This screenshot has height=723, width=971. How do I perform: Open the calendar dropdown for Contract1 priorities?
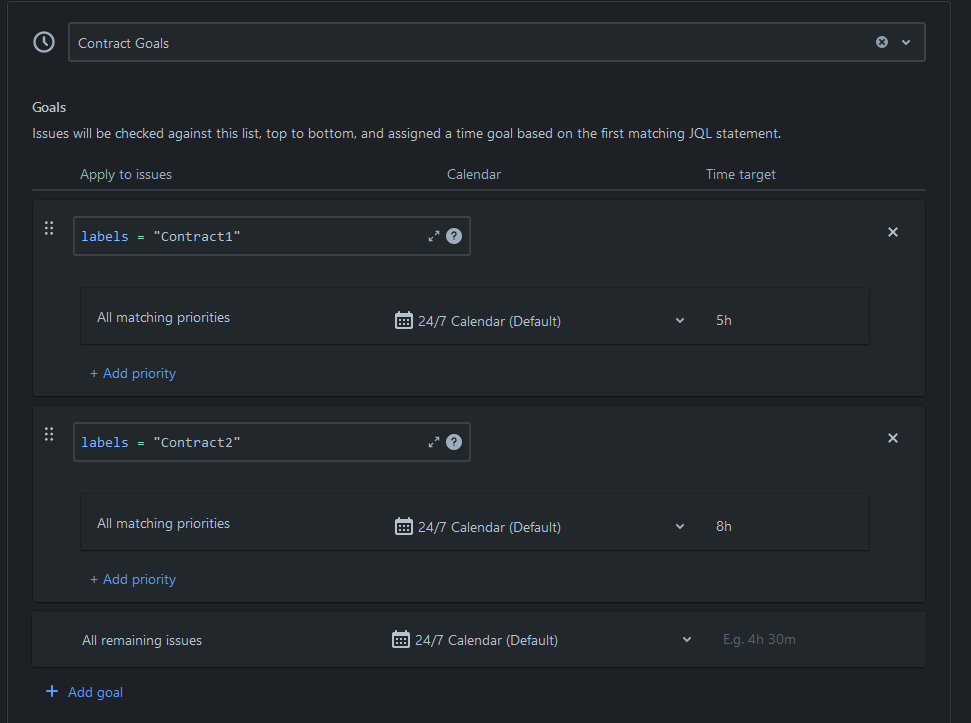(x=680, y=320)
